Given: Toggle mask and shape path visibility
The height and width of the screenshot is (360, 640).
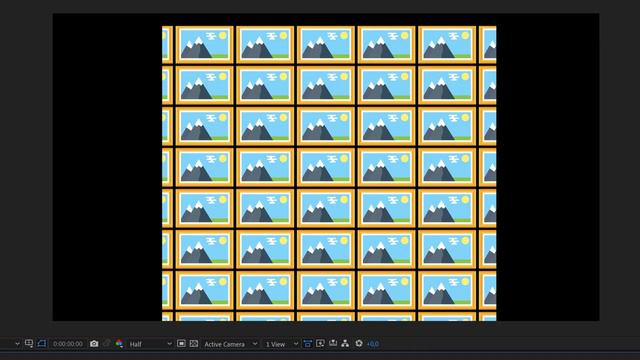Looking at the screenshot, I should tap(42, 344).
